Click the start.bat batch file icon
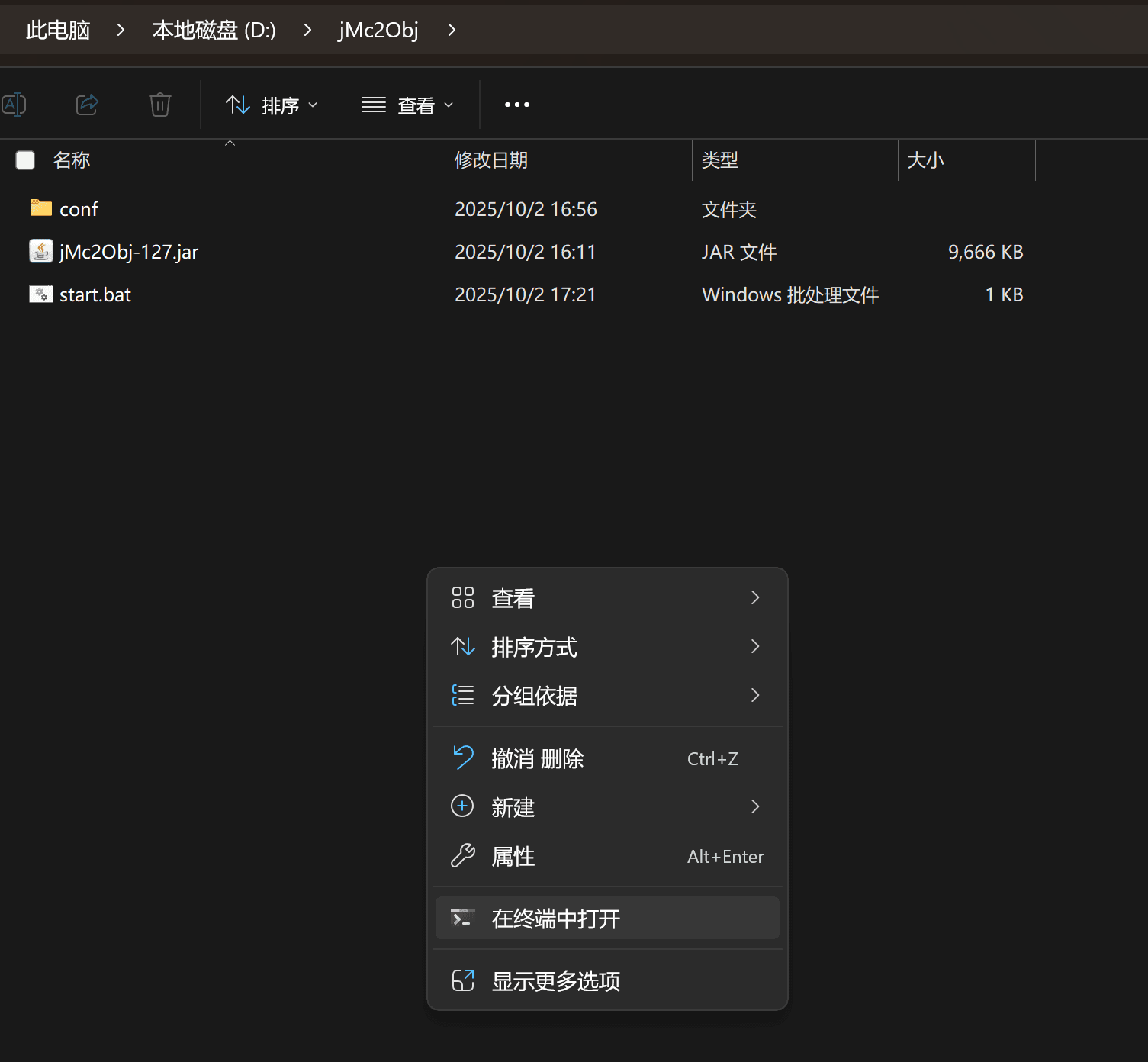The width and height of the screenshot is (1148, 1062). [x=41, y=294]
